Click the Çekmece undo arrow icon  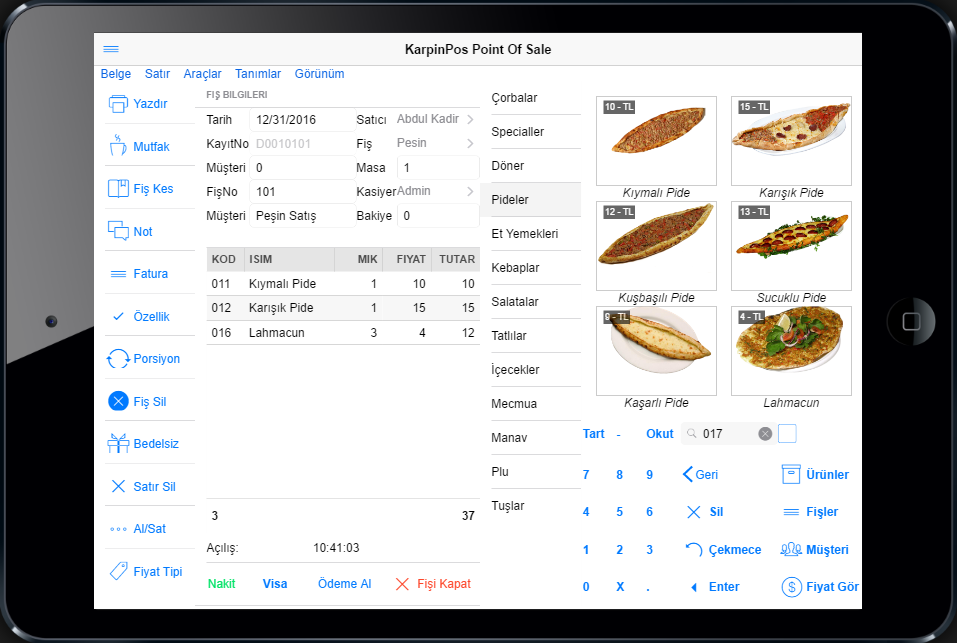tap(694, 550)
